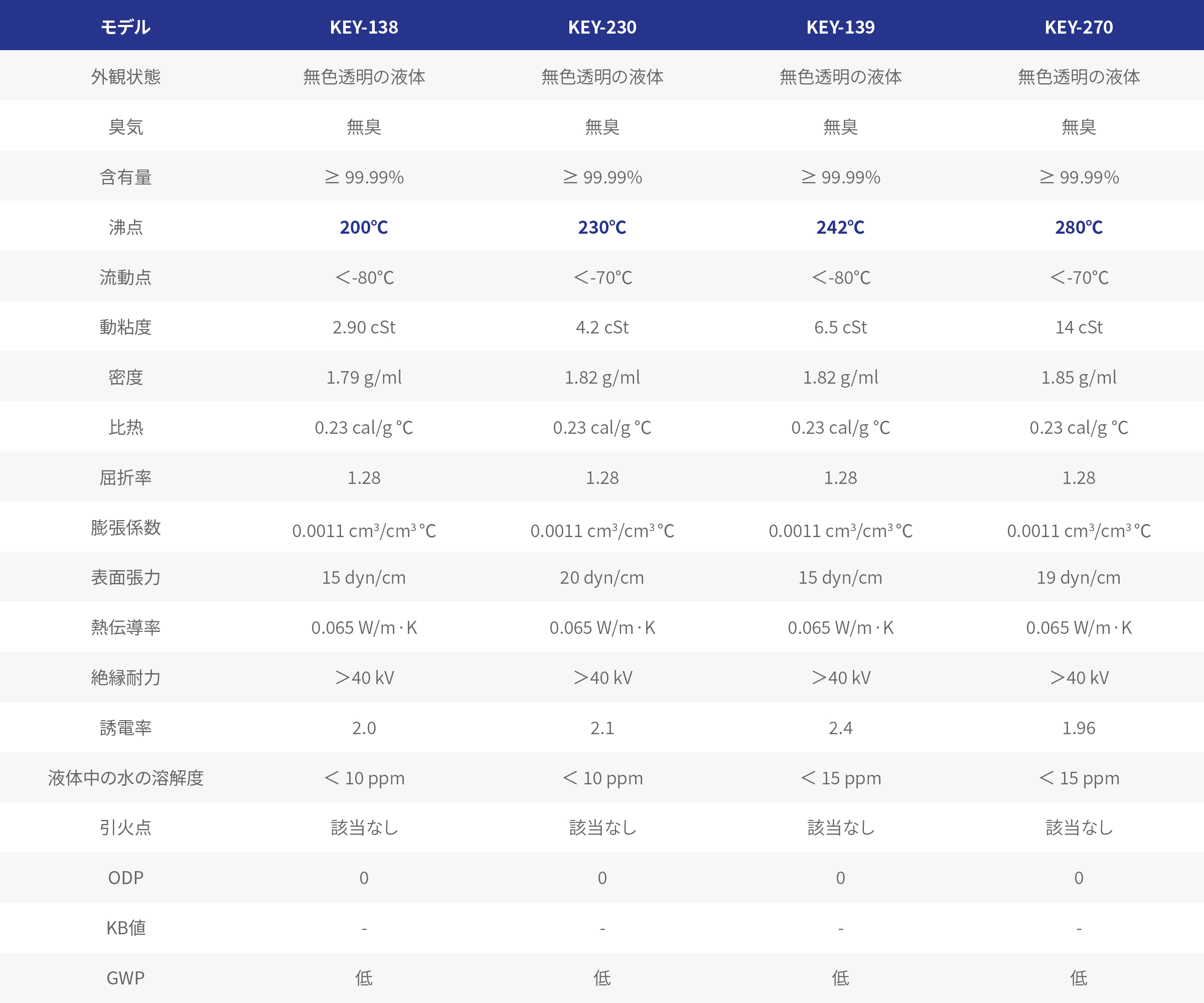Click the KB値 row label
The image size is (1204, 1003).
coord(125,928)
